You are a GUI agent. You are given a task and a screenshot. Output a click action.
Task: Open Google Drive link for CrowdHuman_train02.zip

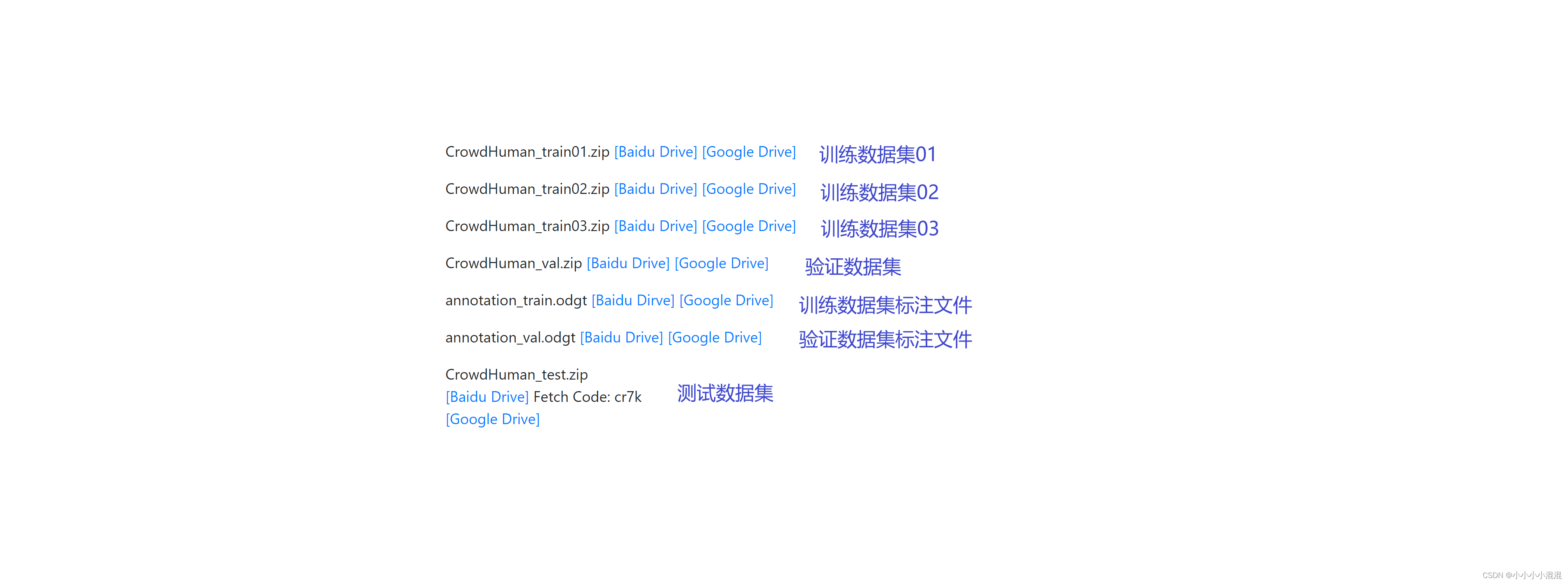click(749, 189)
